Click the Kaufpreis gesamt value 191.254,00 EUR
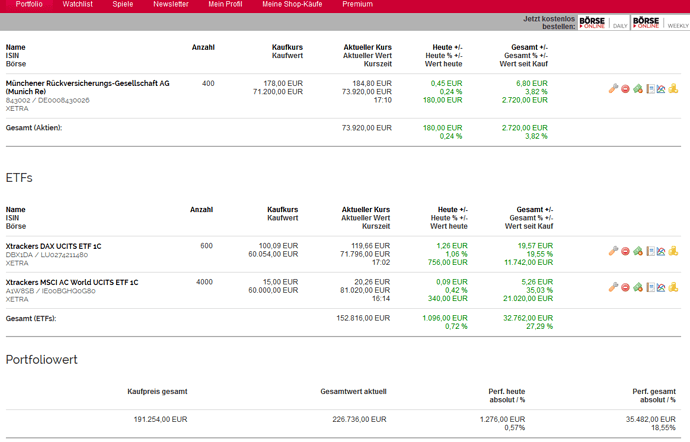 coord(160,419)
